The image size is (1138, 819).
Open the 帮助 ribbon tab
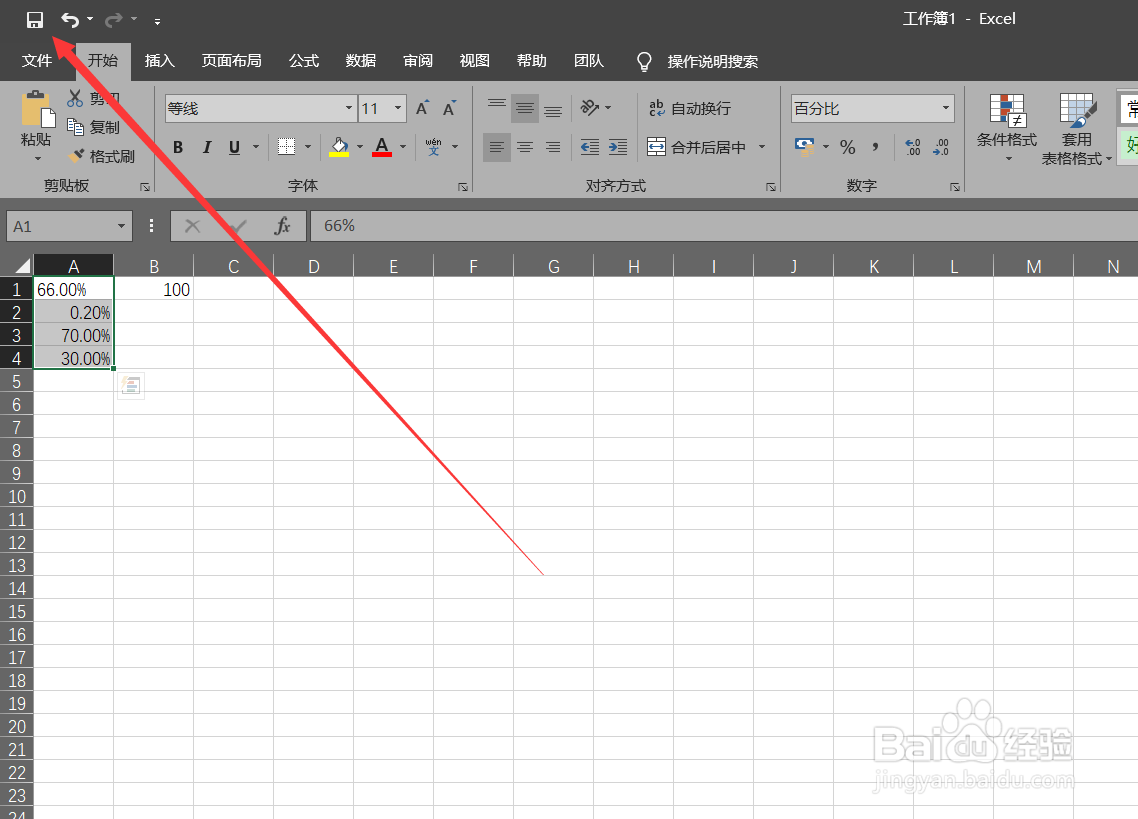[x=531, y=61]
